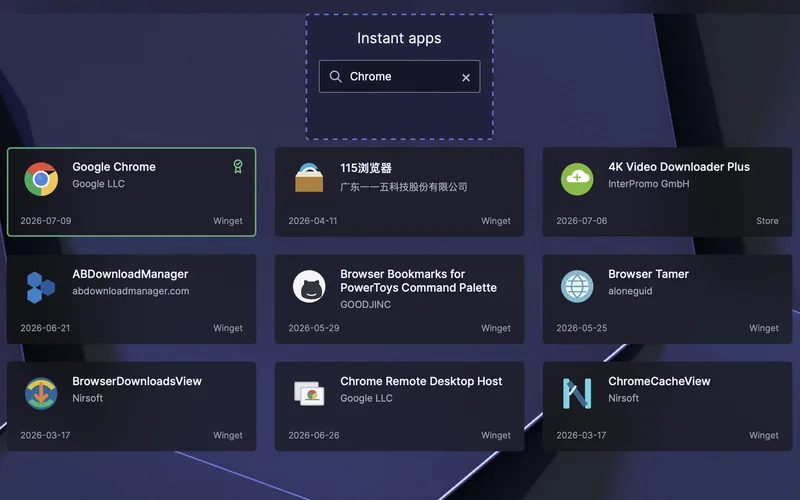Click the date "2026-05-29"
This screenshot has height=500, width=800.
point(314,328)
